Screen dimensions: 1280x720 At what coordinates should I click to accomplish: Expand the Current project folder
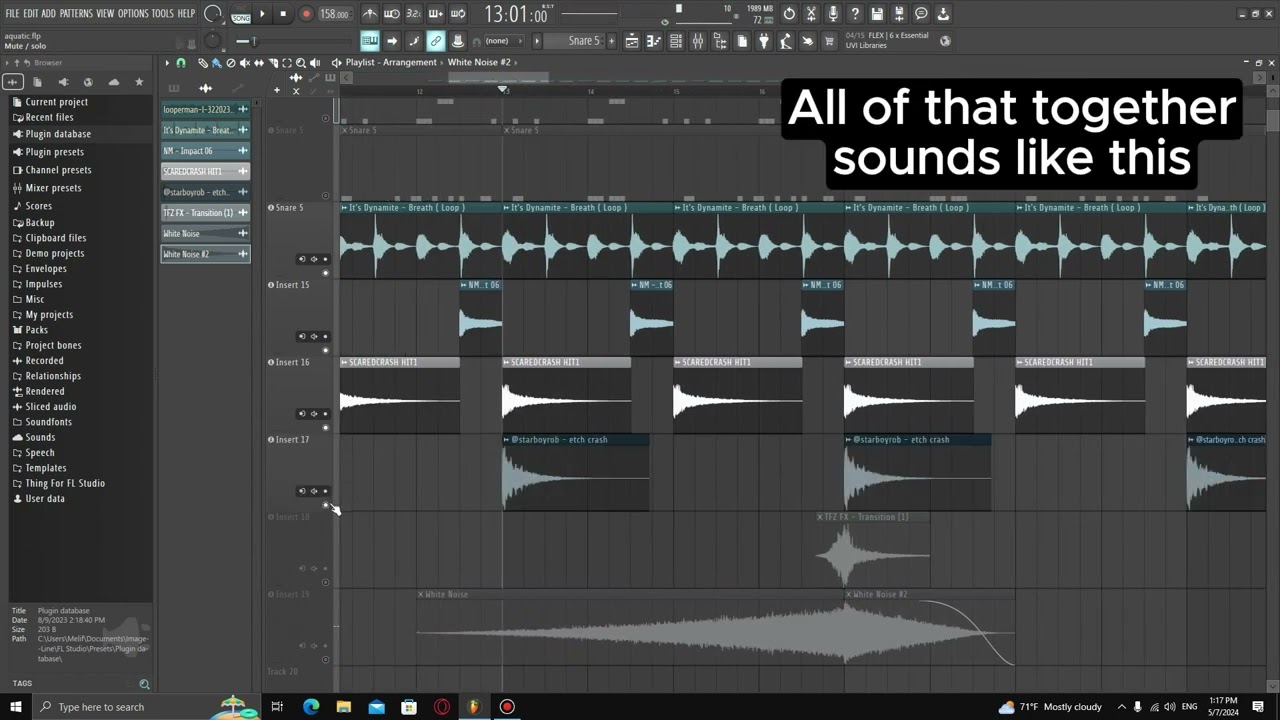[x=56, y=102]
